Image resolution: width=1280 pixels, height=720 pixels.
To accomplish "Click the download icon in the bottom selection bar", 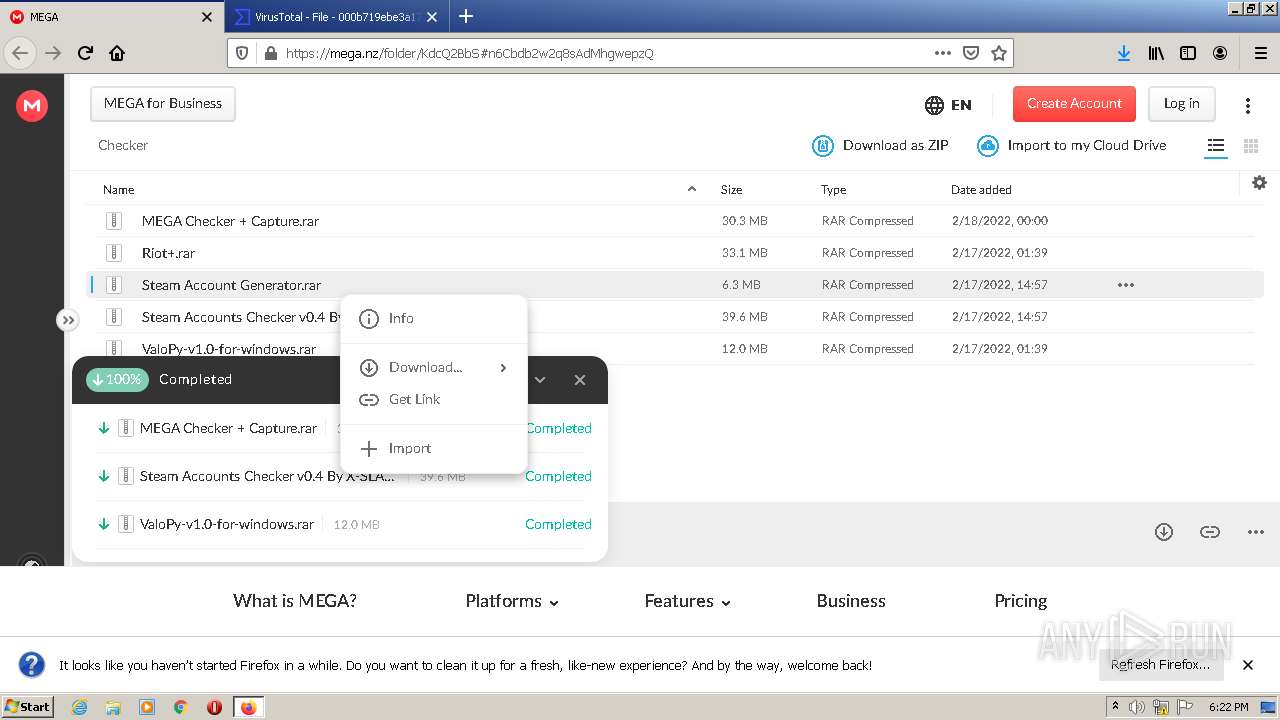I will (x=1164, y=532).
